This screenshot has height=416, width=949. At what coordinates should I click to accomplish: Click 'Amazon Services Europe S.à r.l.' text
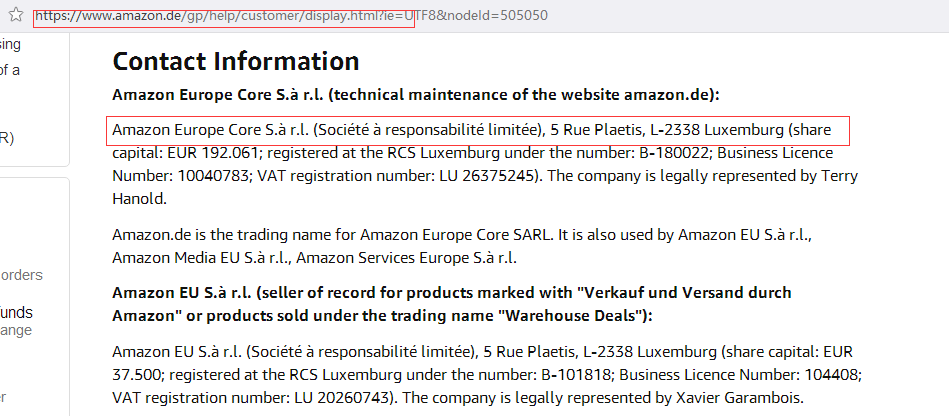click(x=406, y=258)
